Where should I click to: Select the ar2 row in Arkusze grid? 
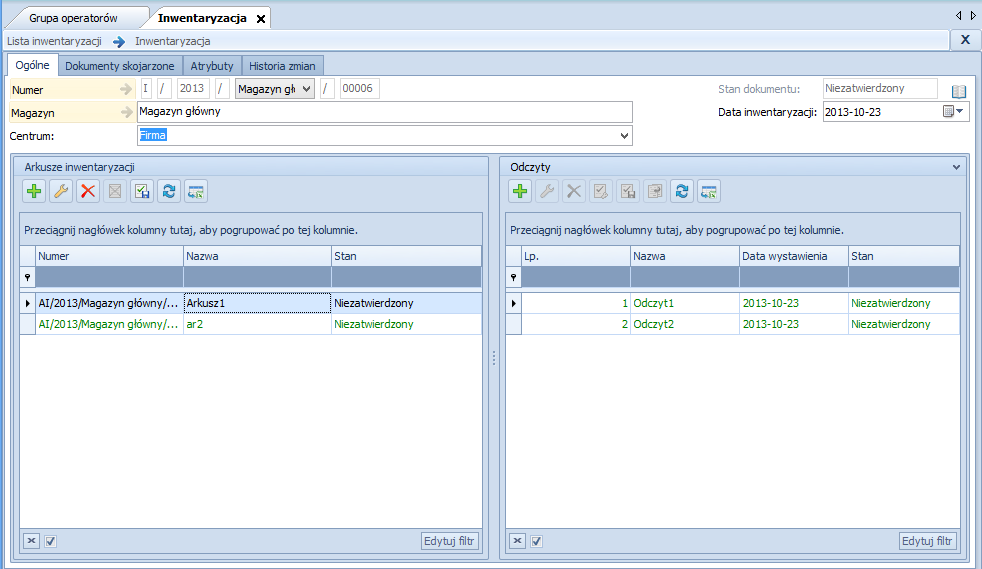click(251, 324)
